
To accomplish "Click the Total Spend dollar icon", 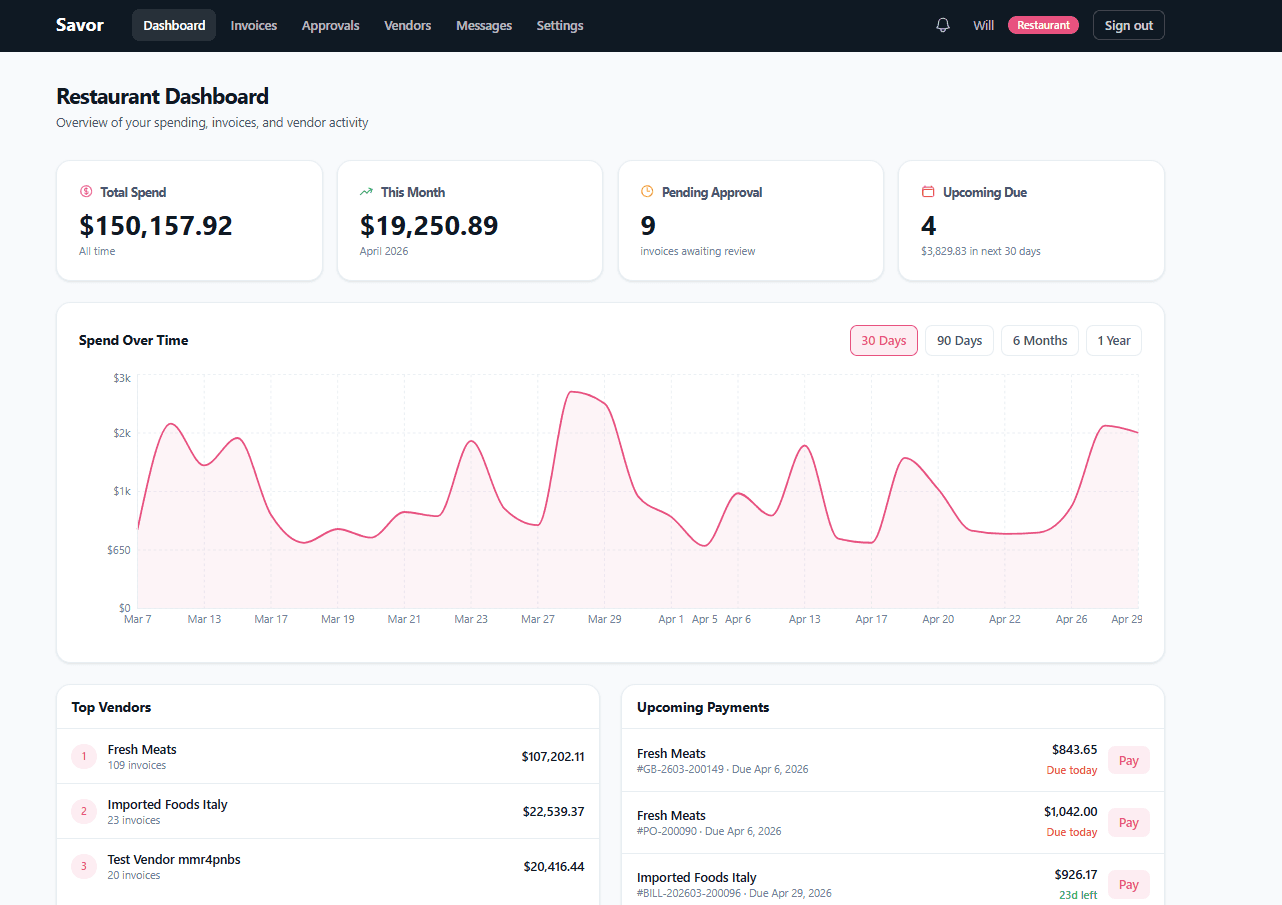I will point(86,190).
